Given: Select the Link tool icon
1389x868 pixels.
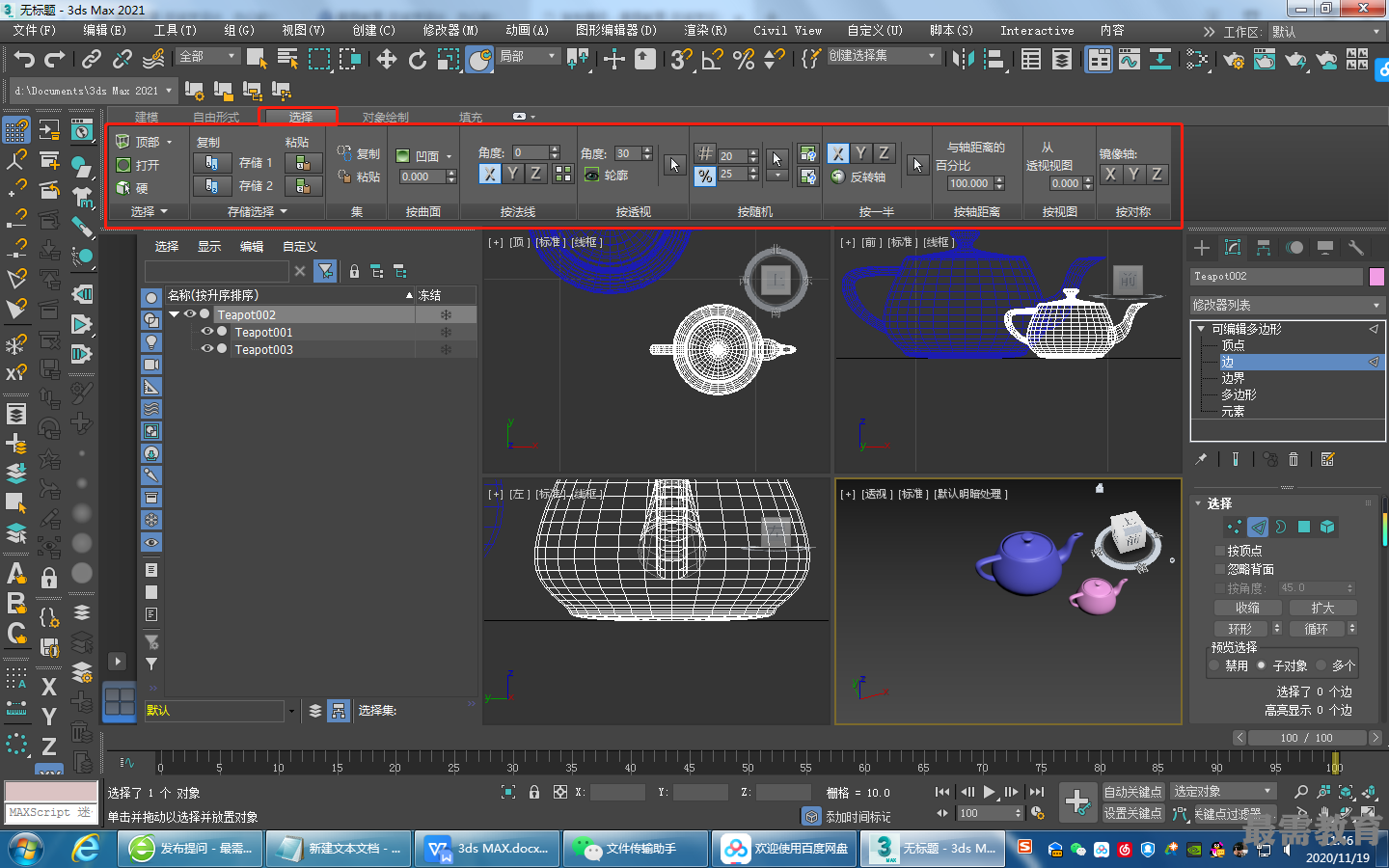Looking at the screenshot, I should (92, 60).
